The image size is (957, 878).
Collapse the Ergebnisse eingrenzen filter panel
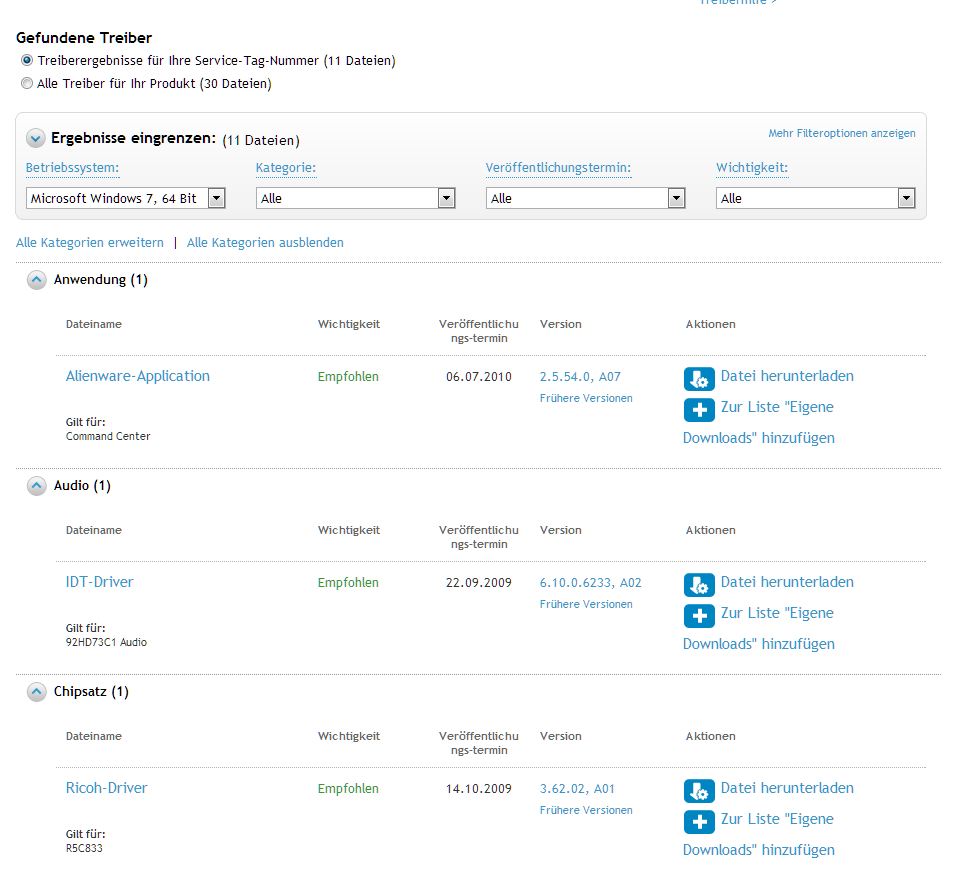36,139
